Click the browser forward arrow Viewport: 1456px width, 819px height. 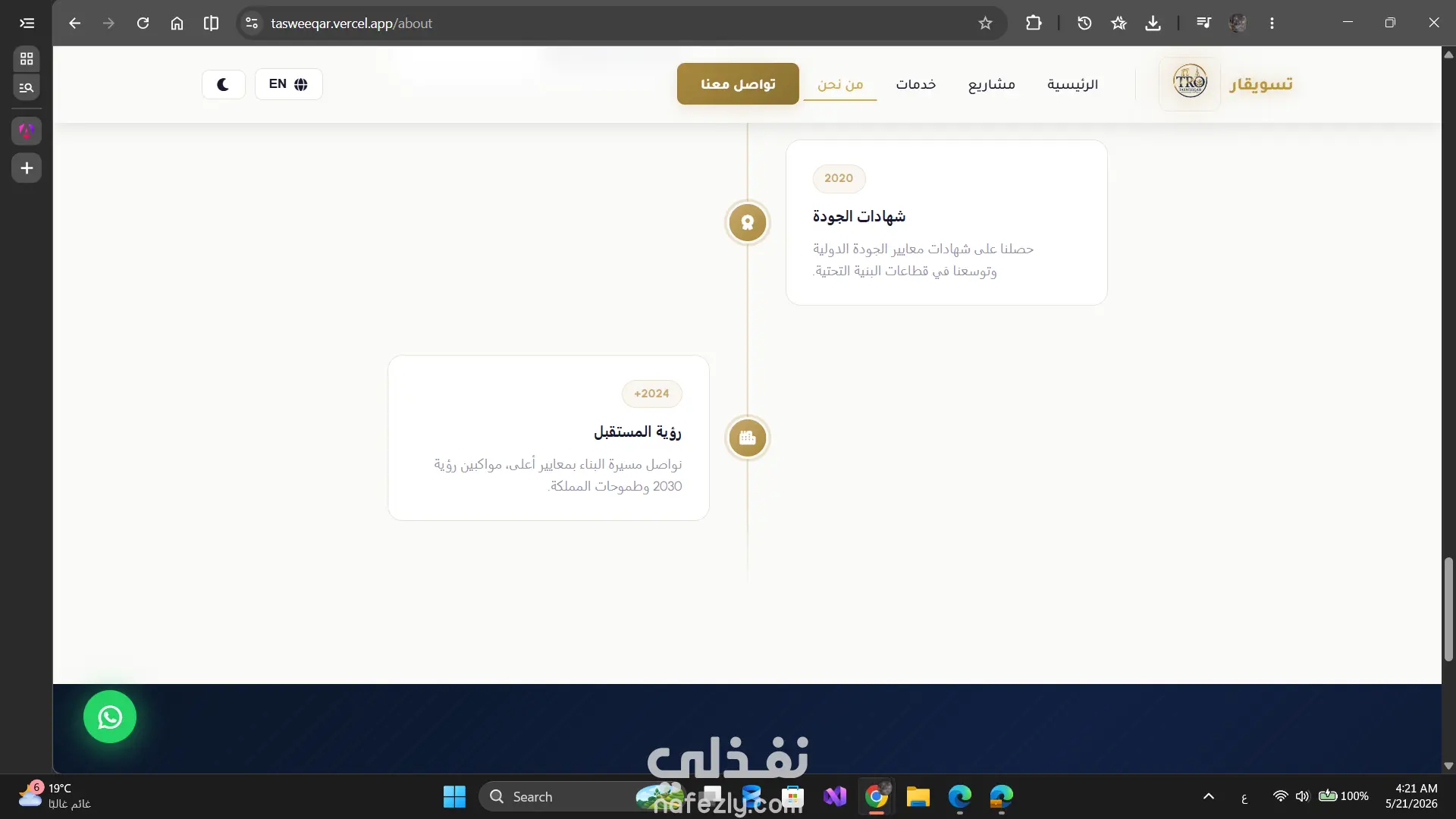coord(108,23)
